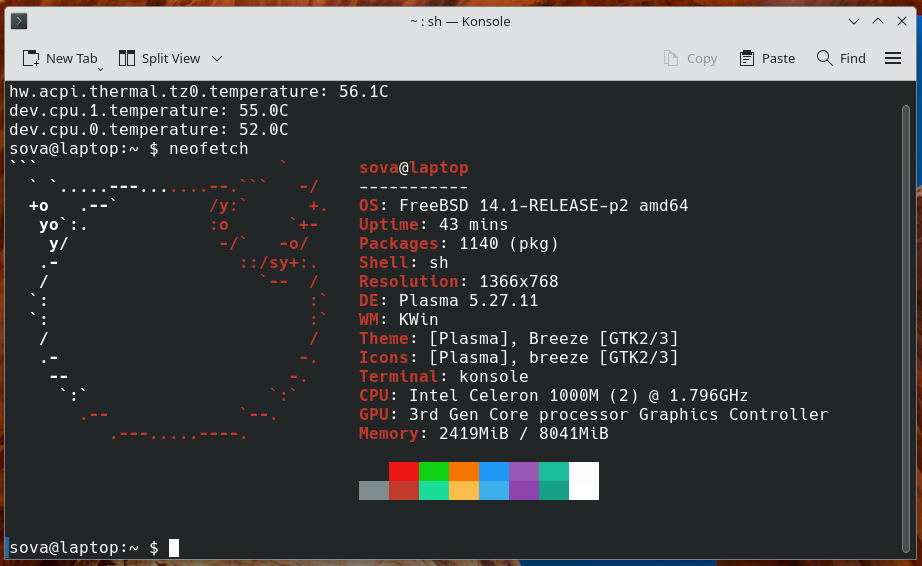Viewport: 922px width, 566px height.
Task: Expand the New Tab profile dropdown arrow
Action: [100, 69]
